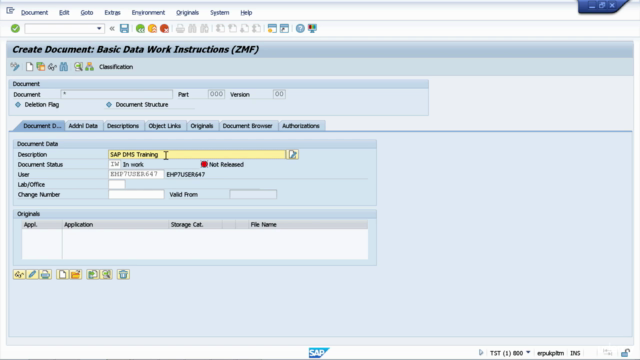The height and width of the screenshot is (360, 640).
Task: Click the status bar expand triangle
Action: [x=481, y=353]
